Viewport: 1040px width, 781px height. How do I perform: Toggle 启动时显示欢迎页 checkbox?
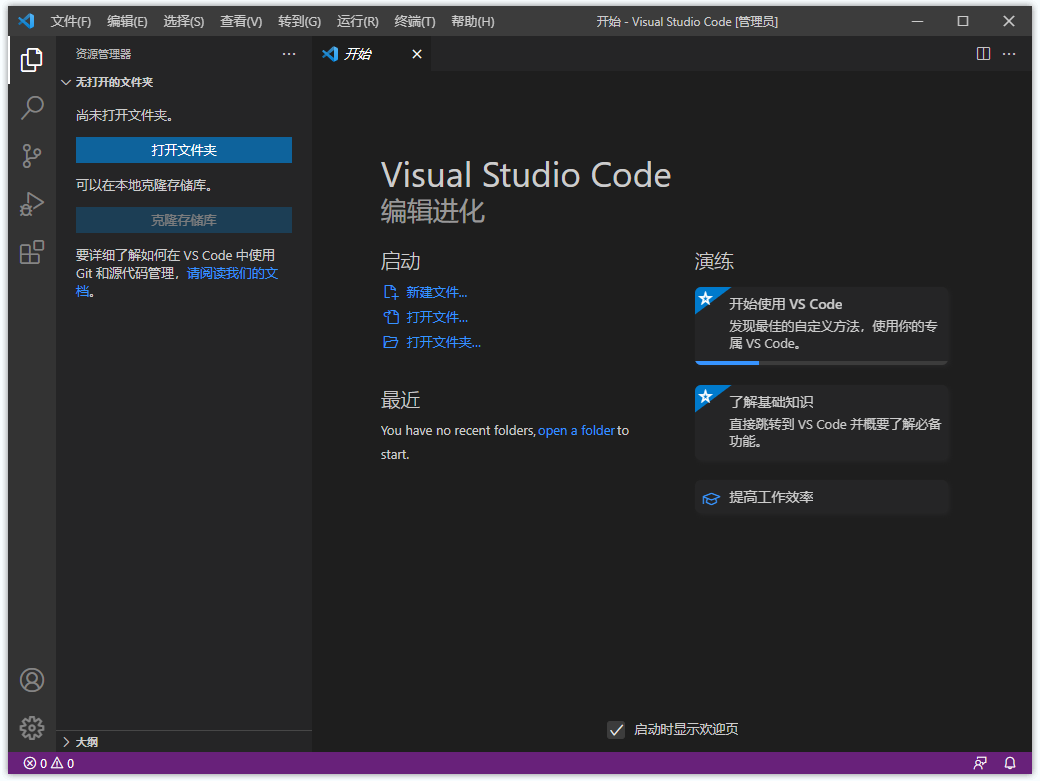tap(616, 730)
